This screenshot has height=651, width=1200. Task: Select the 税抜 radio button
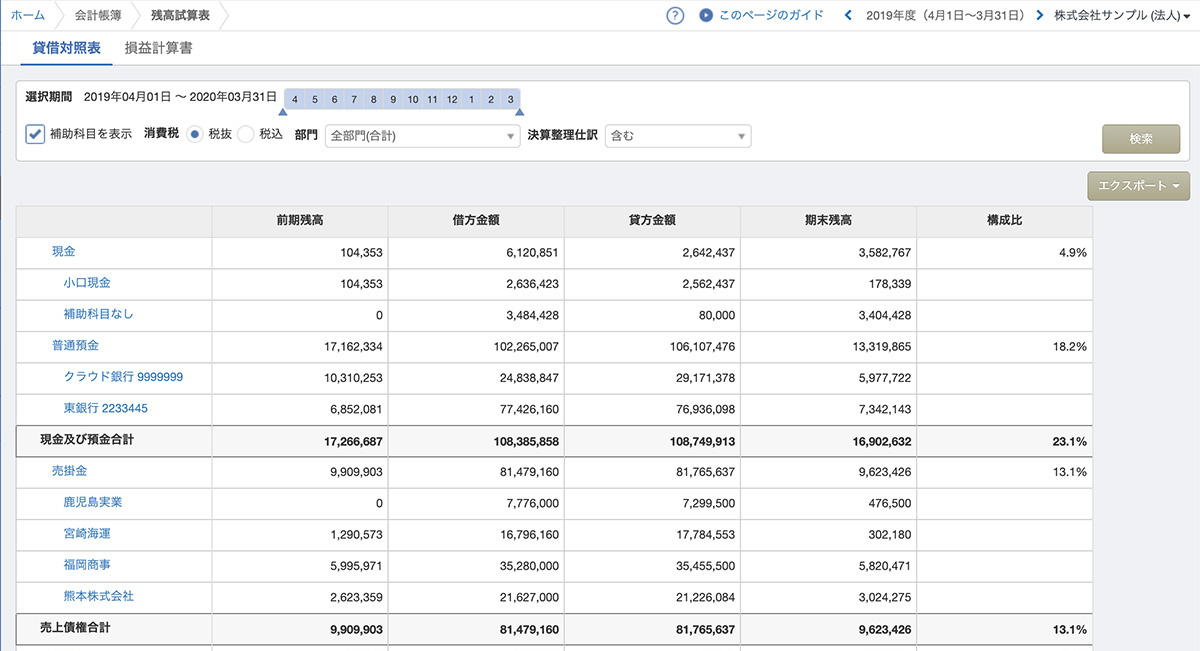(195, 134)
